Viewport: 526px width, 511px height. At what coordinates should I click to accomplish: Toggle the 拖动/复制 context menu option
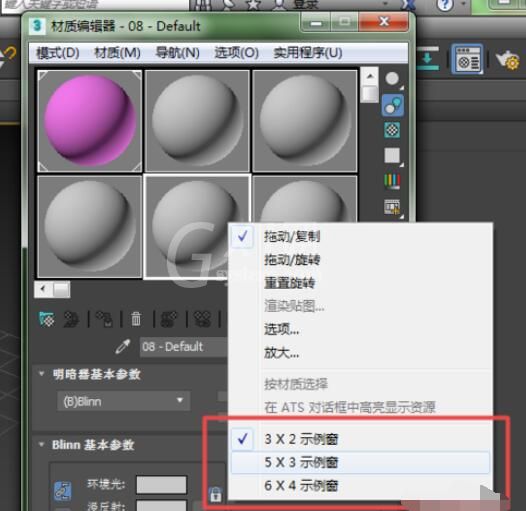coord(360,237)
